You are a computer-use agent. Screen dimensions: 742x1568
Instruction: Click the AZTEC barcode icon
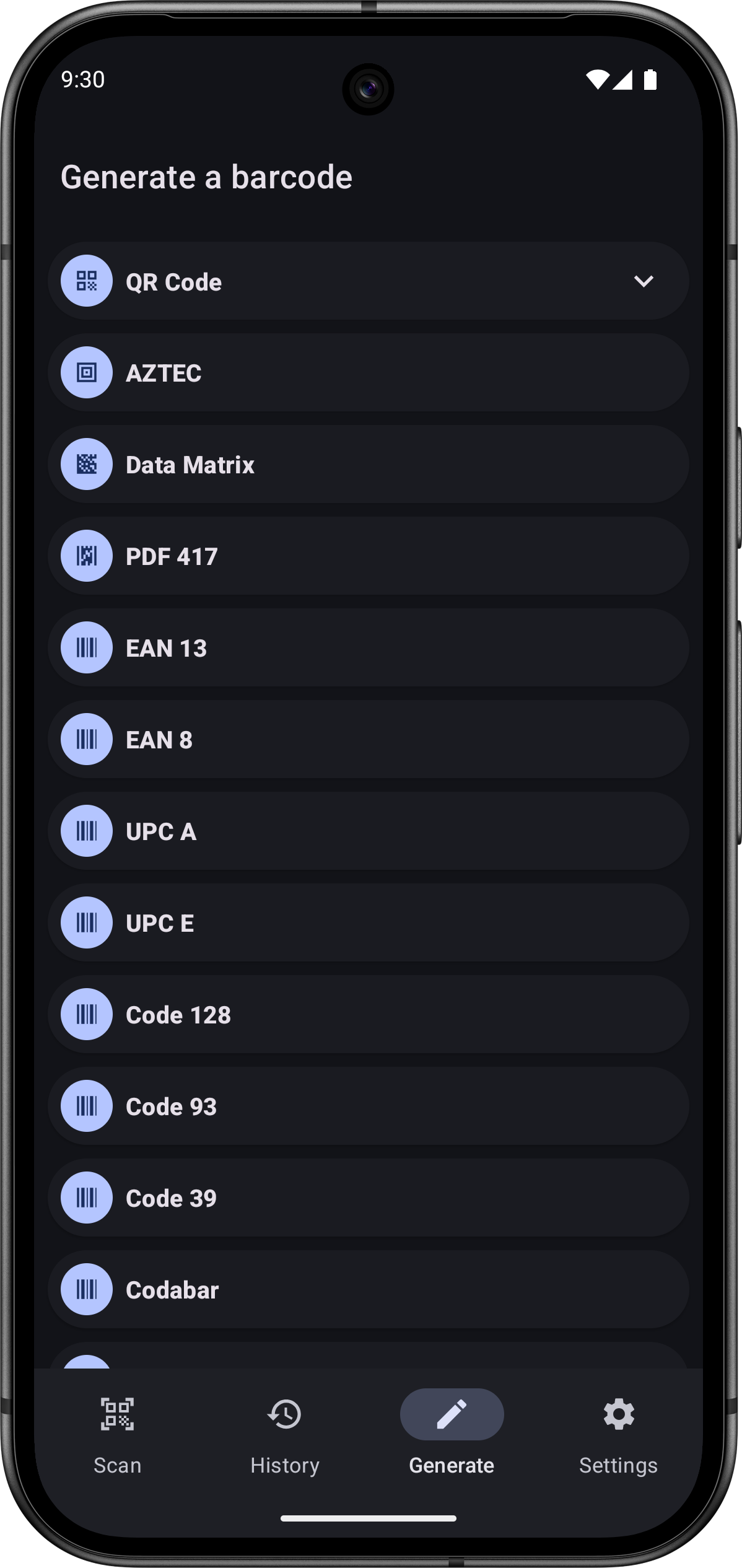(x=87, y=373)
